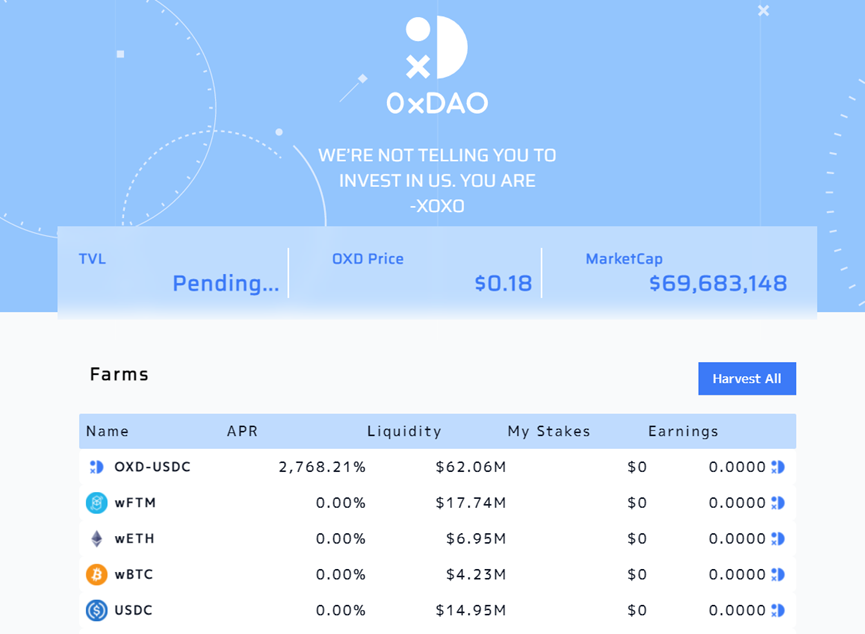The height and width of the screenshot is (634, 865).
Task: Sort farms by APR column header
Action: click(242, 432)
